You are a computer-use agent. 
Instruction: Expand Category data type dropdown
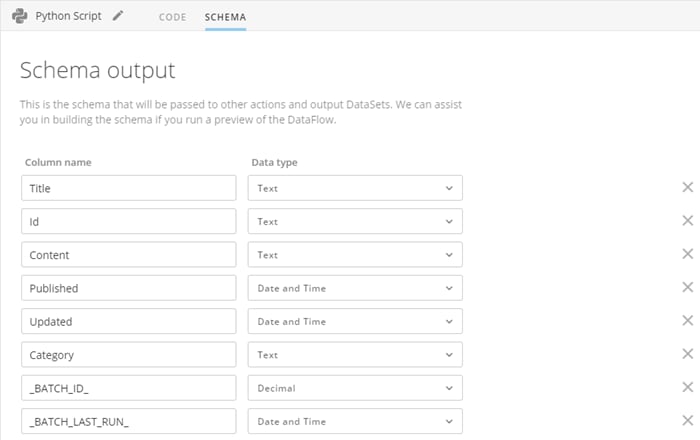[x=355, y=355]
